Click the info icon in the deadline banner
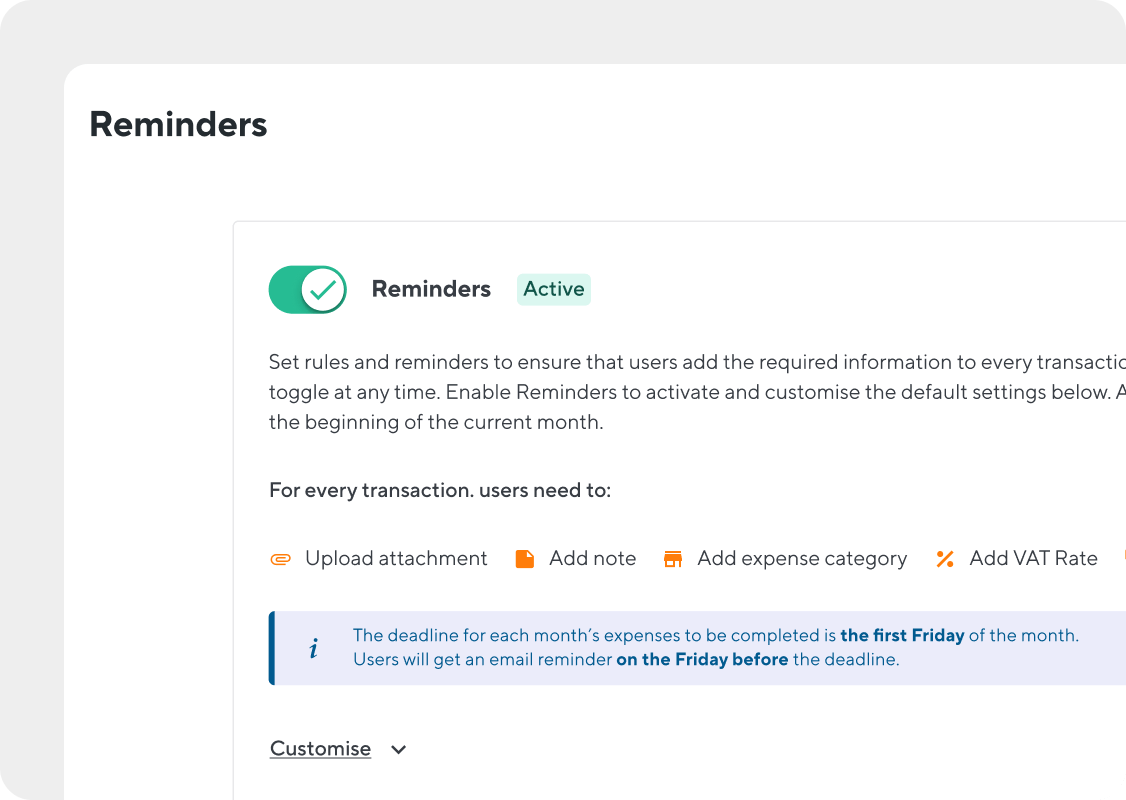 point(313,647)
